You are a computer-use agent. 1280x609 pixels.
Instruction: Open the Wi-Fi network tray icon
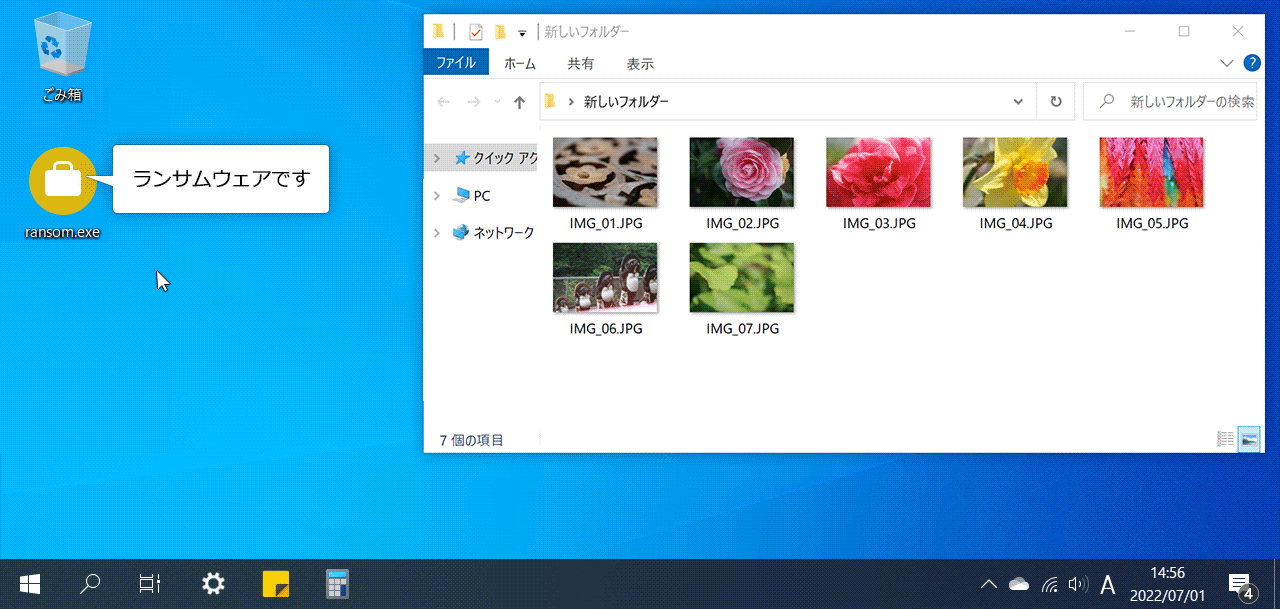[1049, 584]
